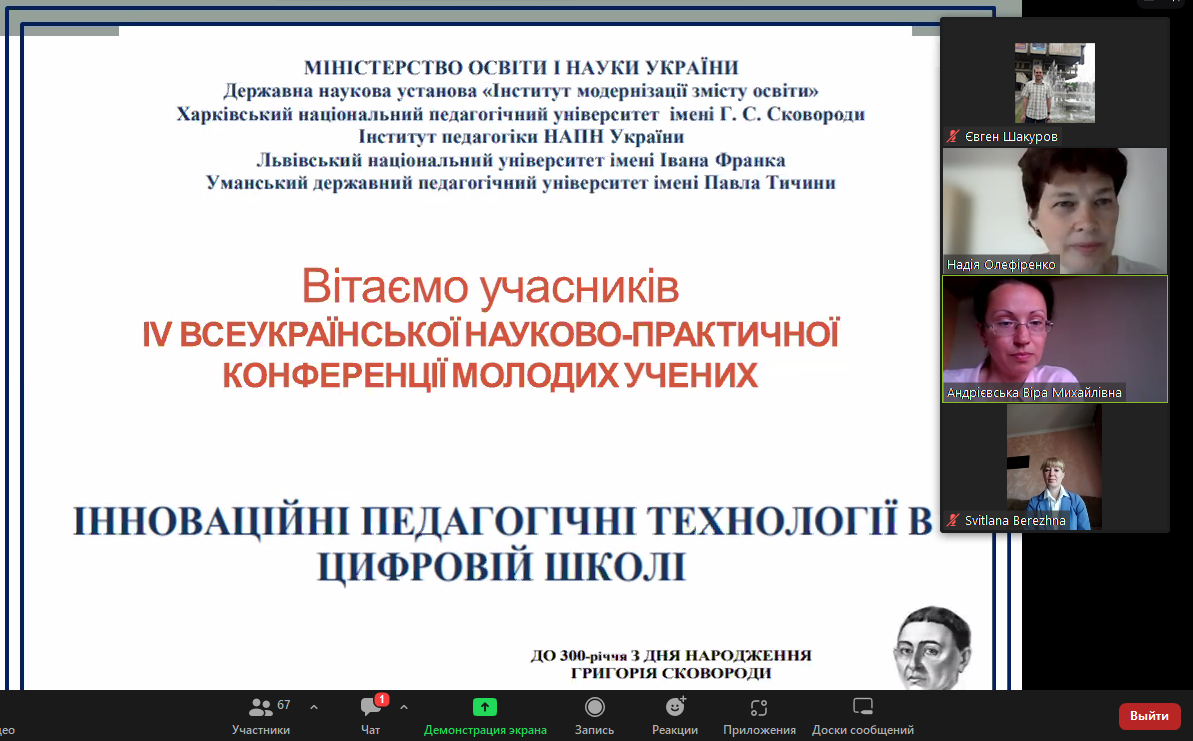This screenshot has height=741, width=1193.
Task: Click muted mic icon beside Євген Шакуров
Action: coord(953,137)
